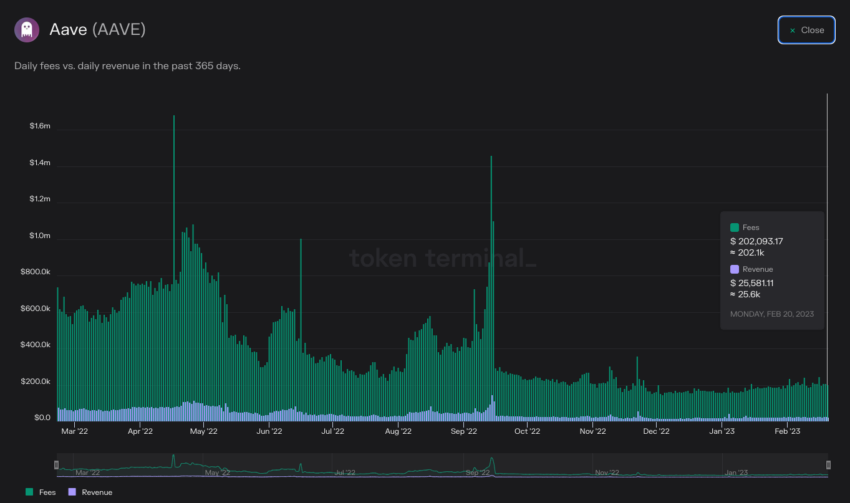Click the "Jul '22" x-axis label

point(333,431)
